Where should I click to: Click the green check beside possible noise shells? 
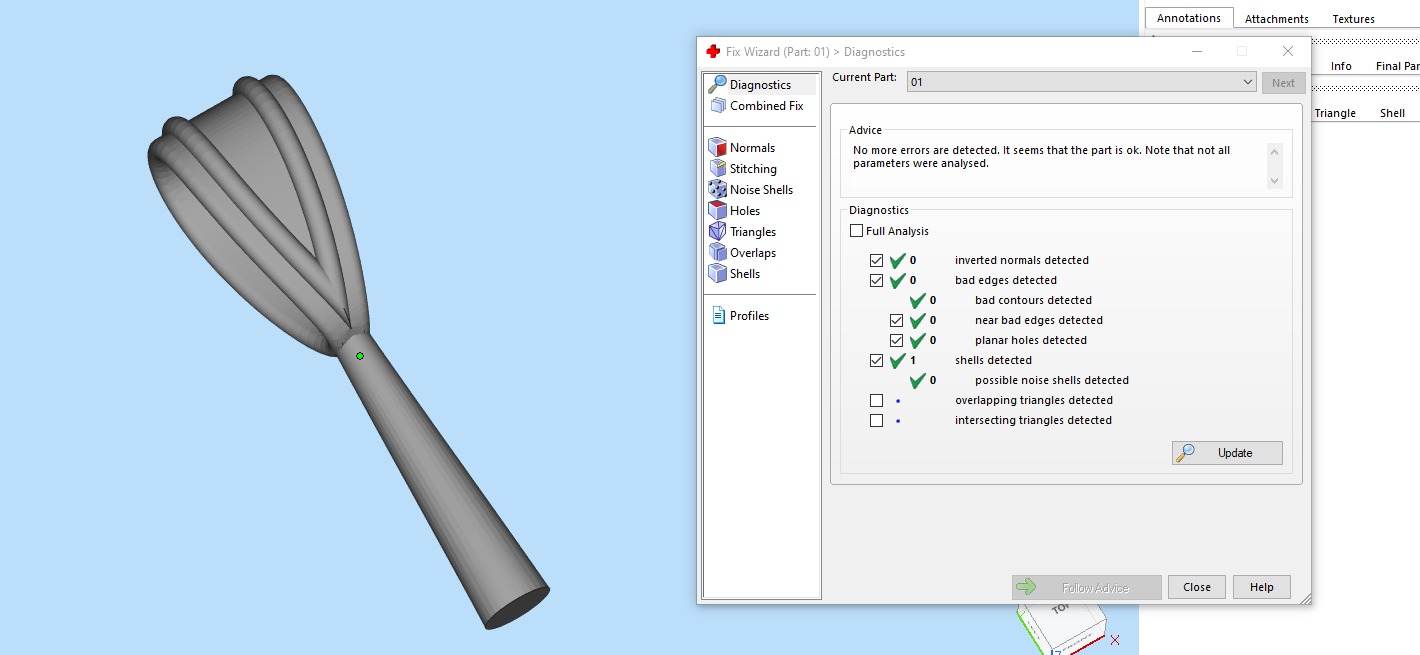pyautogui.click(x=917, y=380)
